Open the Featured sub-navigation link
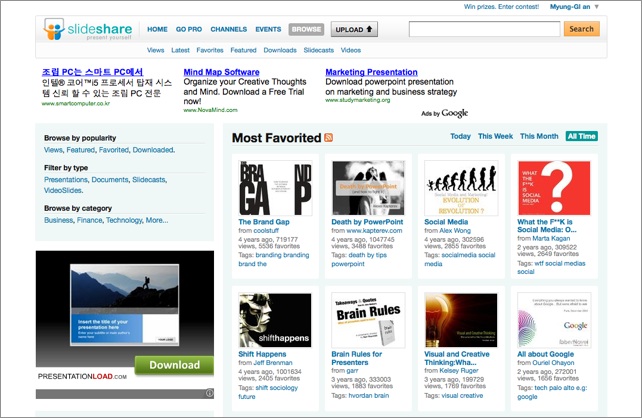Screen dimensions: 642x418 (x=243, y=50)
